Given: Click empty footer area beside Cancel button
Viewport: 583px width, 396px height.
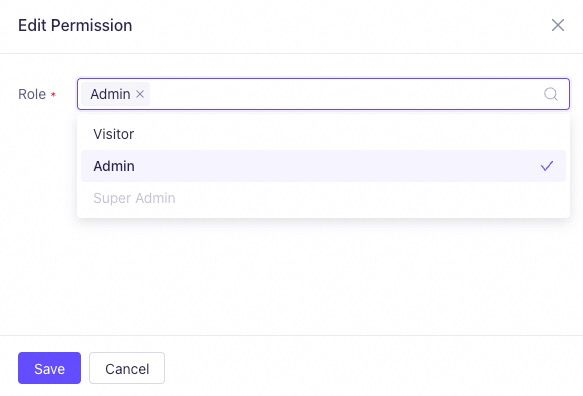Looking at the screenshot, I should click(372, 368).
